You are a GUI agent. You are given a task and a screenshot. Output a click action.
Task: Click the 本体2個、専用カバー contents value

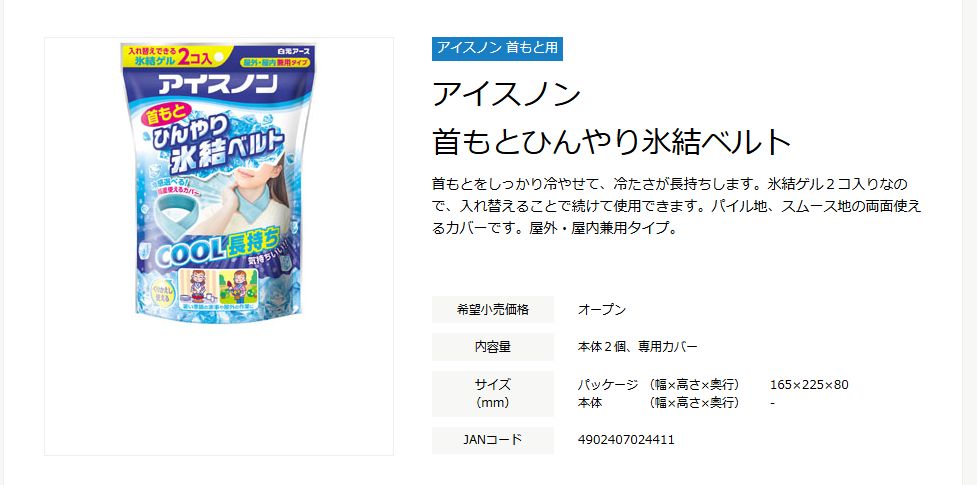tap(637, 347)
